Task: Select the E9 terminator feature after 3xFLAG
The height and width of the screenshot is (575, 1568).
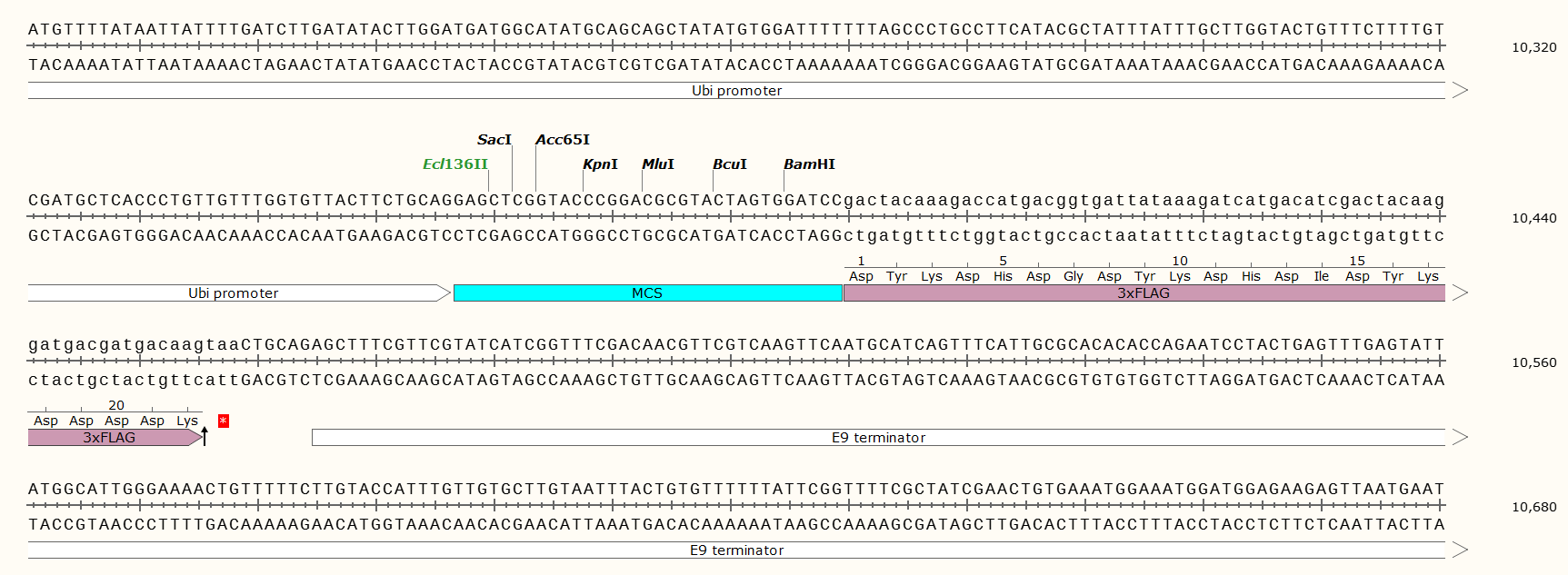Action: (x=878, y=437)
